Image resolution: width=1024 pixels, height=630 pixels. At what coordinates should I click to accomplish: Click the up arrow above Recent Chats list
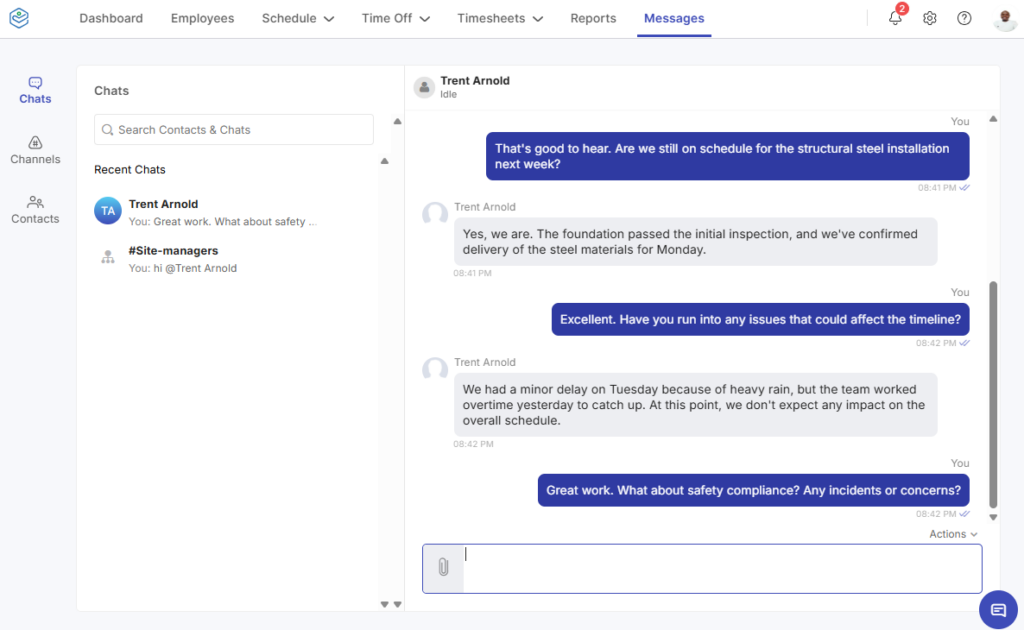pyautogui.click(x=397, y=121)
